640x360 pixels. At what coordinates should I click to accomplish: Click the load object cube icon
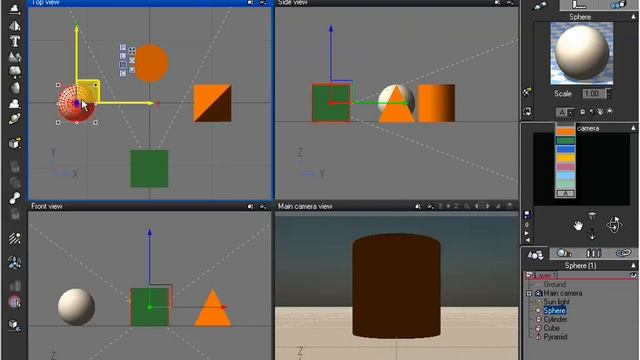tap(15, 142)
